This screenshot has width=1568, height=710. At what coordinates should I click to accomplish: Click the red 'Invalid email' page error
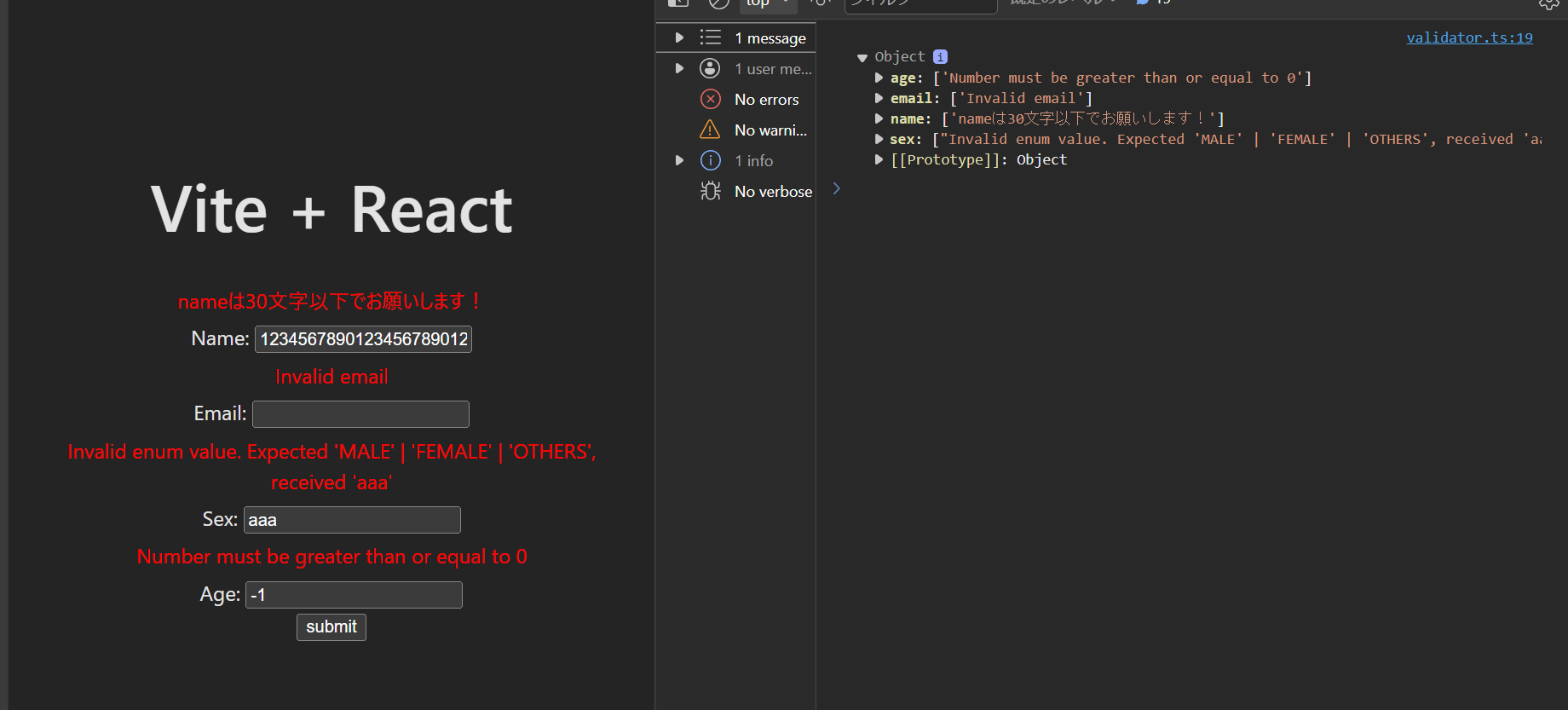coord(331,377)
